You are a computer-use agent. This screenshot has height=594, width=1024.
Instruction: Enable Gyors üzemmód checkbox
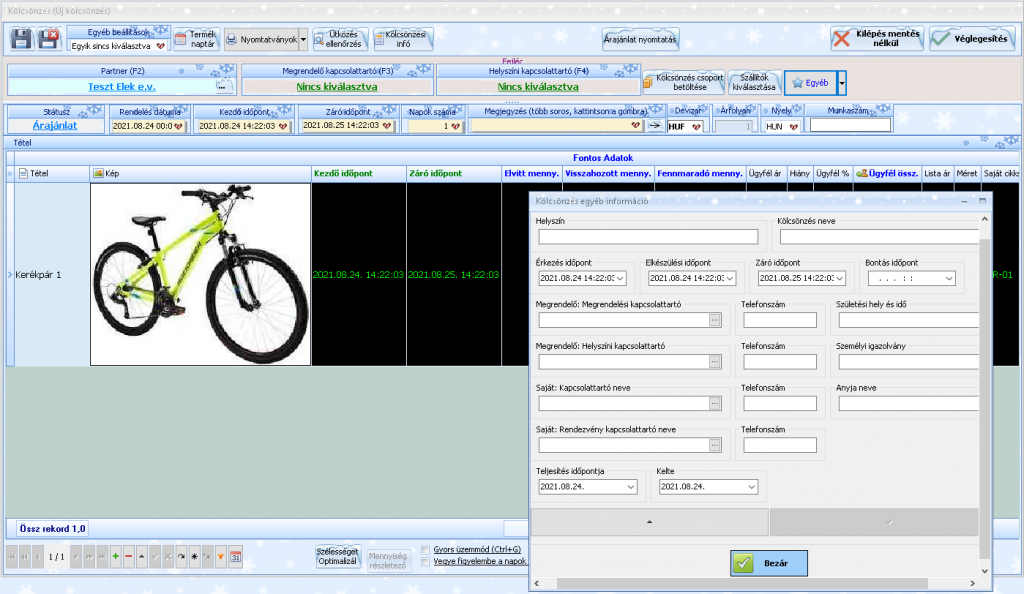click(426, 550)
